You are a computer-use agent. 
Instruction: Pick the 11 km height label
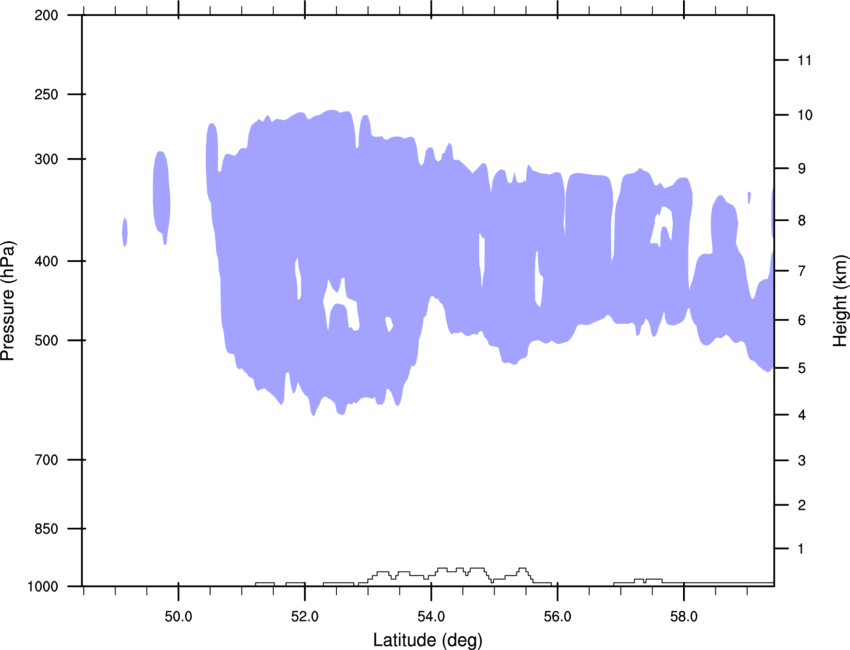[804, 60]
